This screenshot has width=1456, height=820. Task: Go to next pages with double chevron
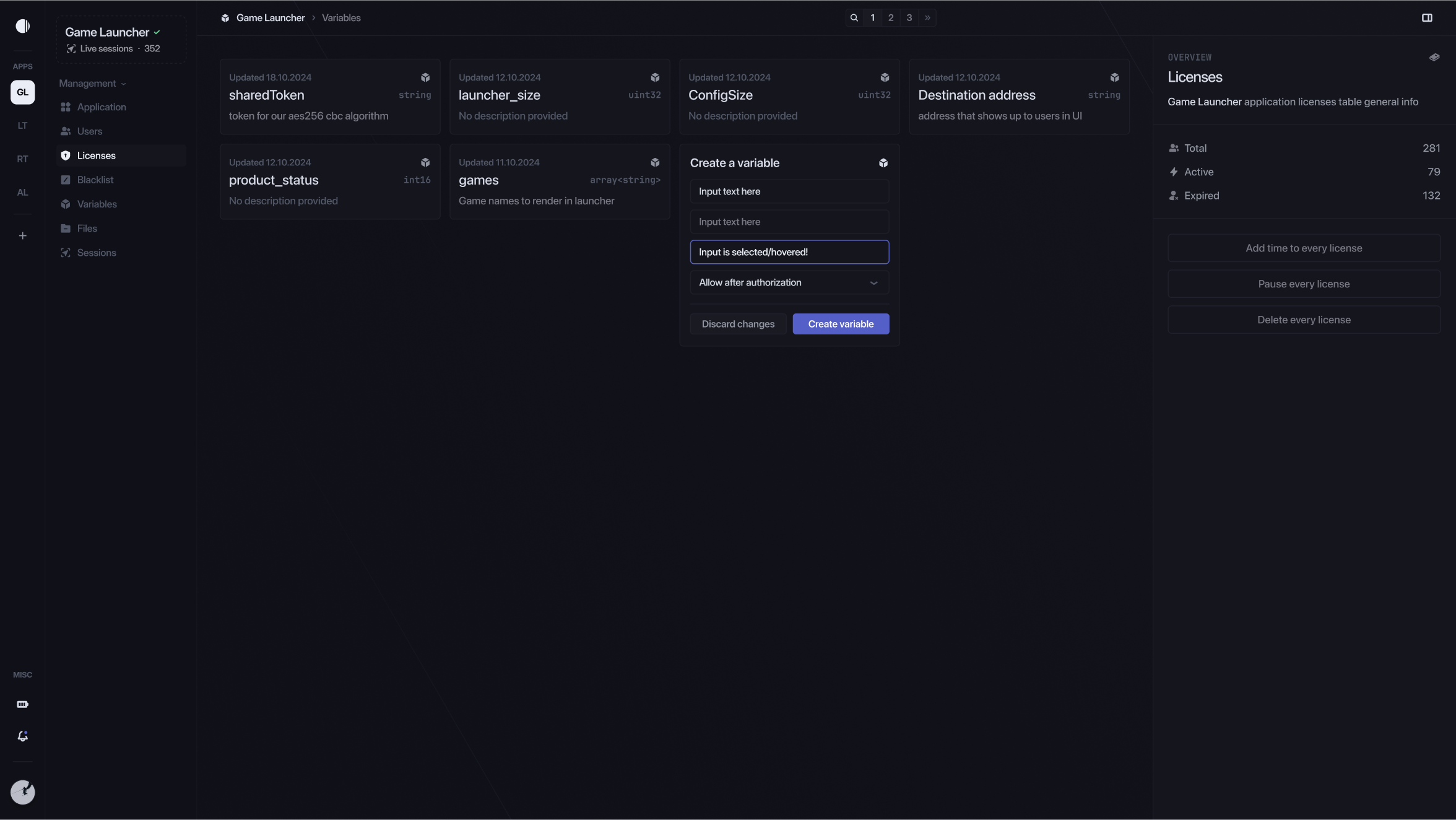coord(927,18)
